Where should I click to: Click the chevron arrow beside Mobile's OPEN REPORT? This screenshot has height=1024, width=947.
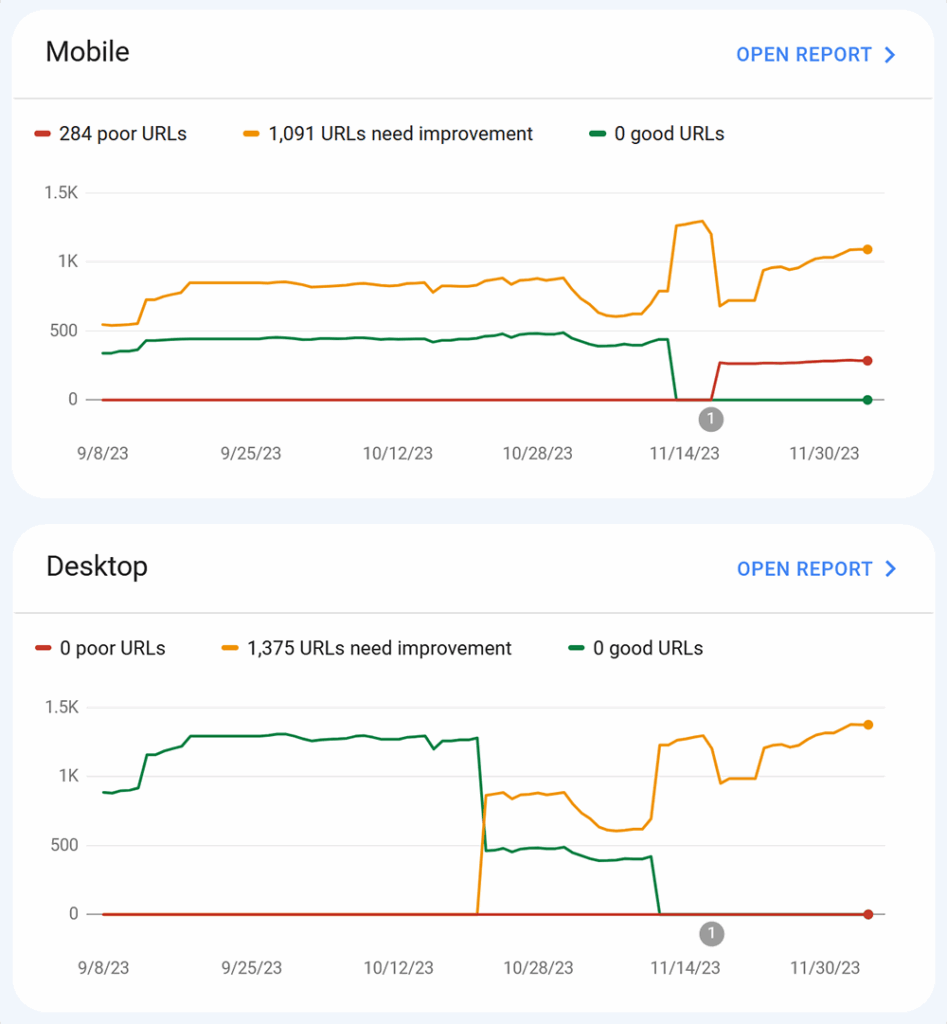coord(890,55)
